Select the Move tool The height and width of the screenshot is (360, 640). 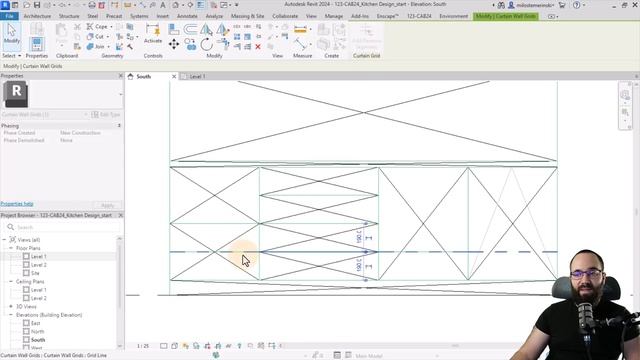pos(174,44)
